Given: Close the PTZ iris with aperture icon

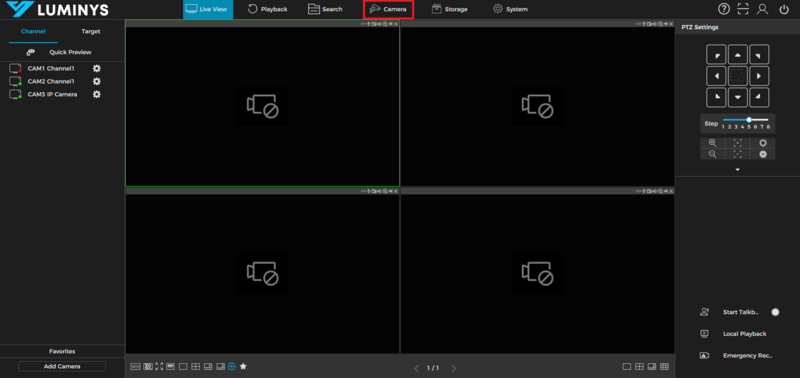Looking at the screenshot, I should point(763,154).
